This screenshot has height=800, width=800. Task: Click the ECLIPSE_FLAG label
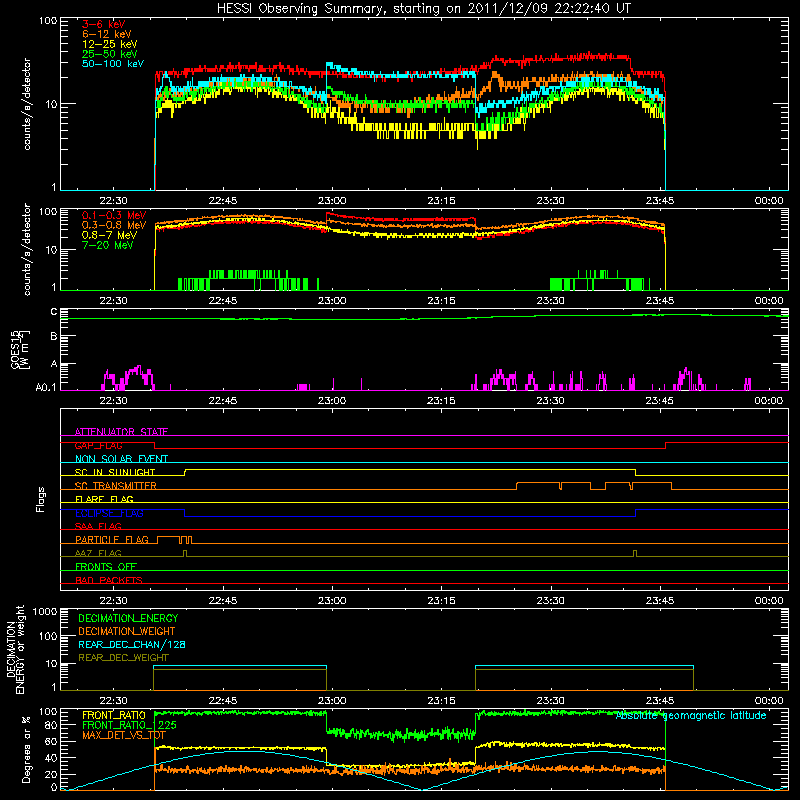[109, 513]
